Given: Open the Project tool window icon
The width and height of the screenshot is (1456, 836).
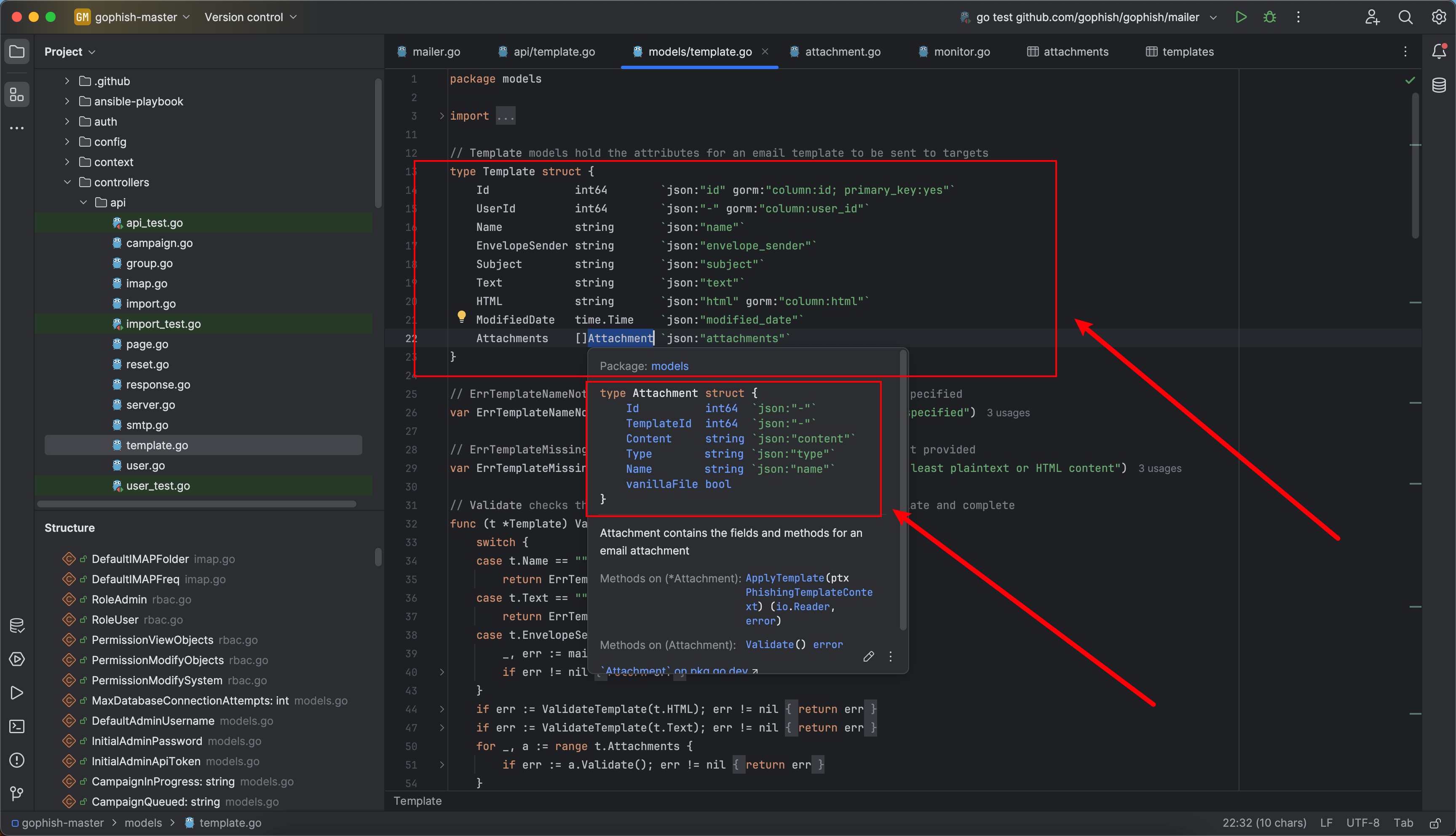Looking at the screenshot, I should click(17, 52).
